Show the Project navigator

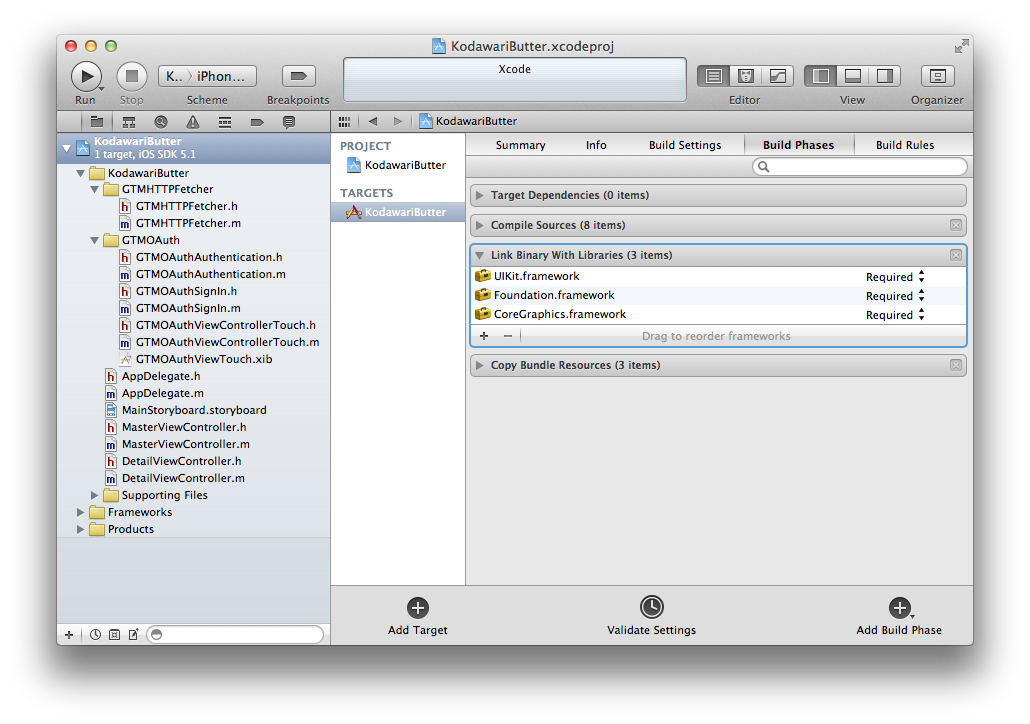coord(97,122)
